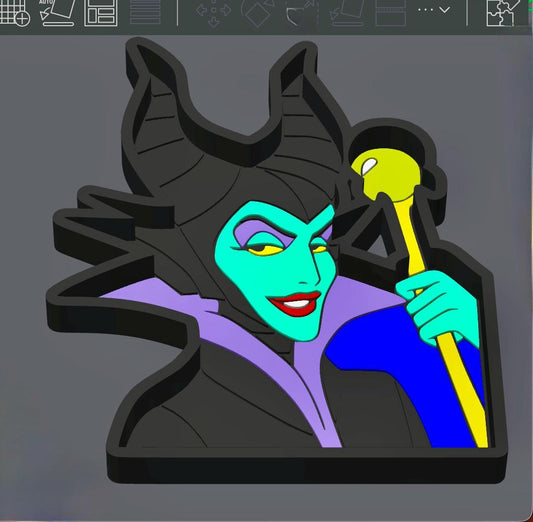This screenshot has height=522, width=533.
Task: Click the Auto Orient tool icon
Action: click(x=57, y=13)
